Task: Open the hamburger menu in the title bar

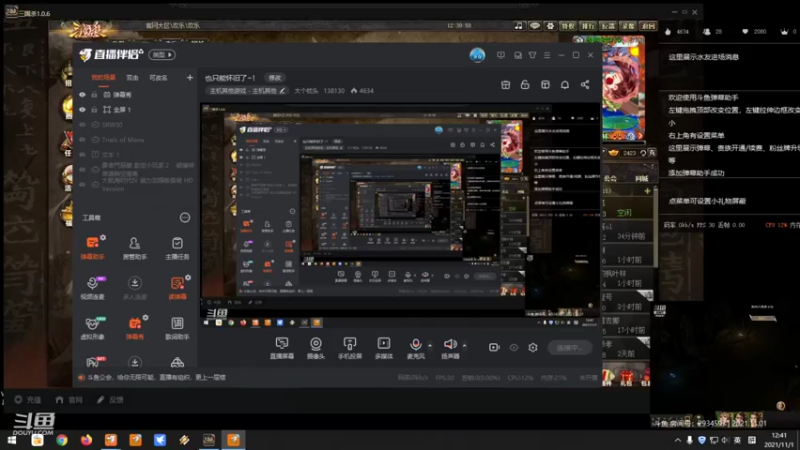Action: tap(547, 55)
